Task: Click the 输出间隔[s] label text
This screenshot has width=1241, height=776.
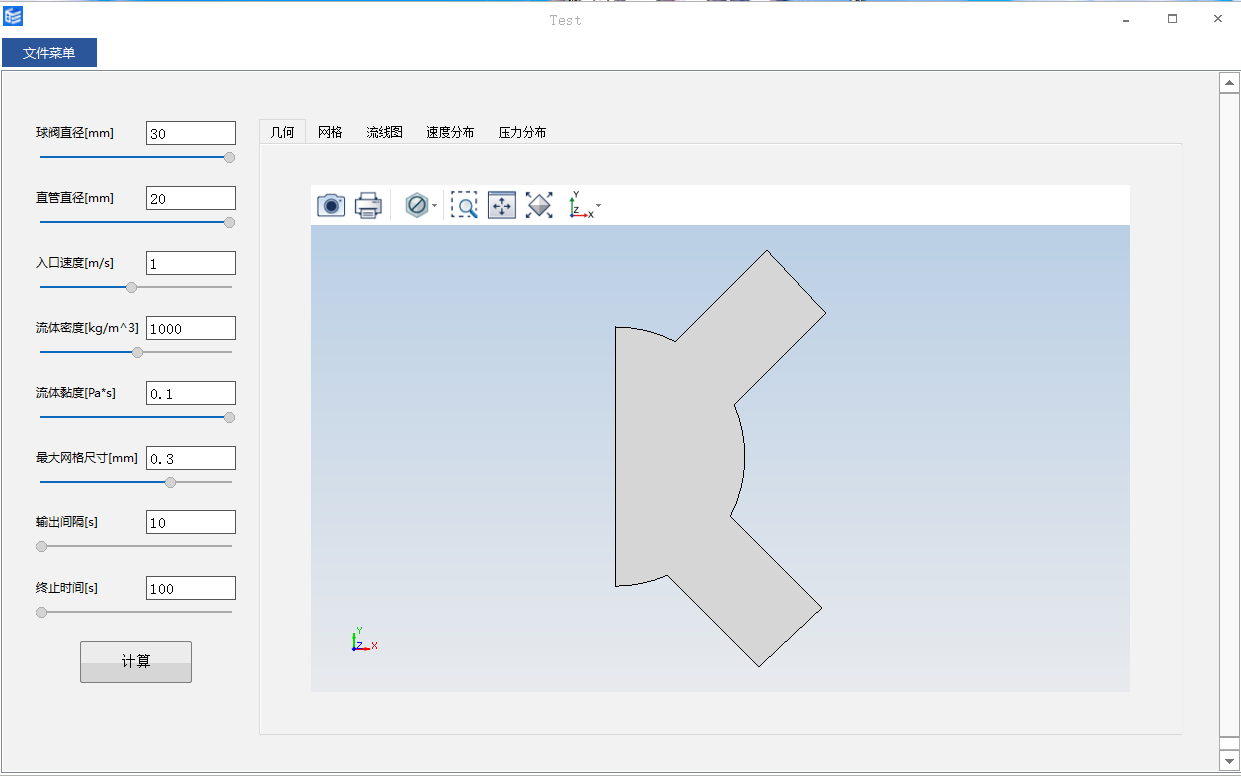Action: pyautogui.click(x=67, y=522)
